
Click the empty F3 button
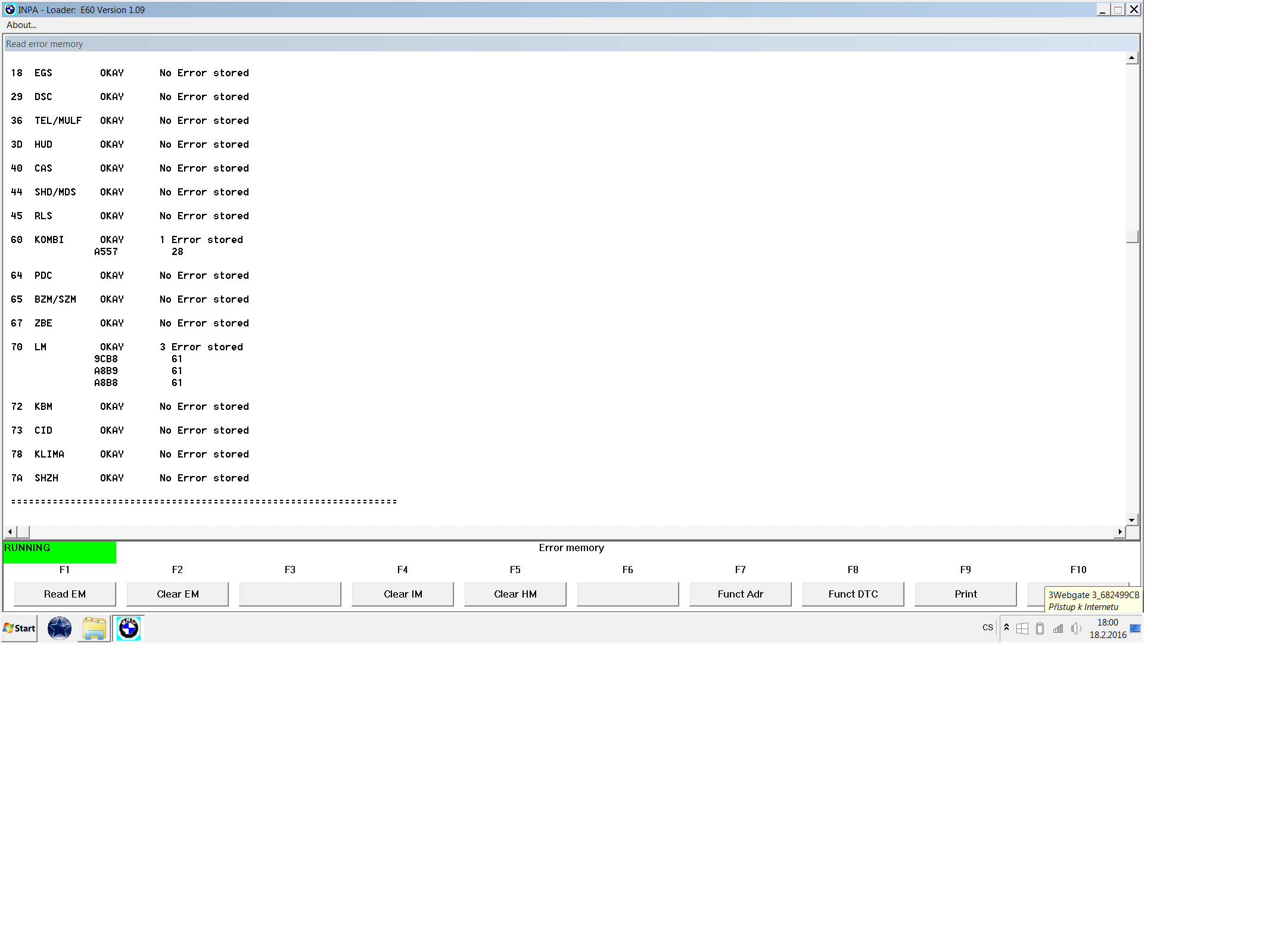[x=290, y=594]
